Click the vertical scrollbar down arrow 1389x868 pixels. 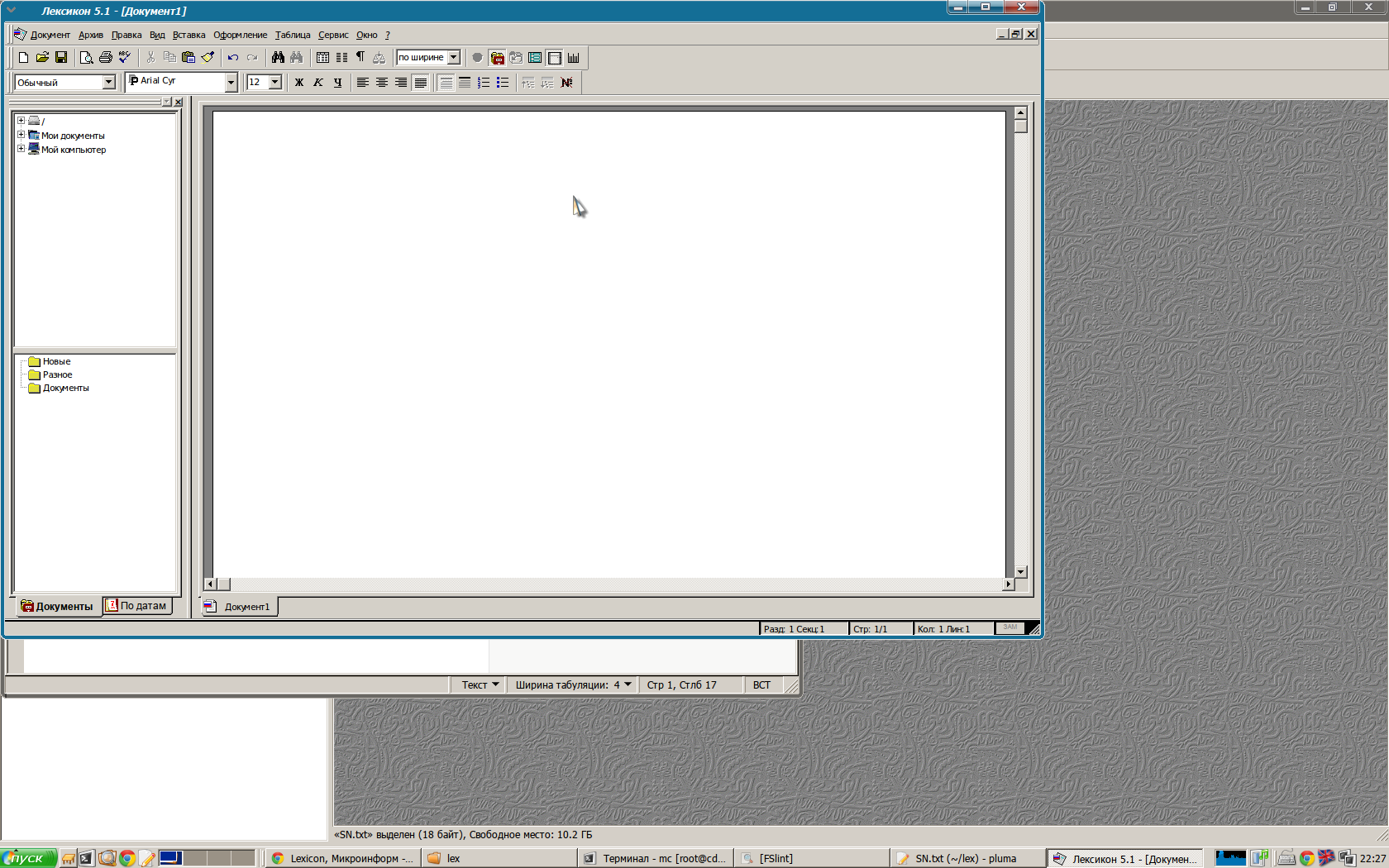1020,572
